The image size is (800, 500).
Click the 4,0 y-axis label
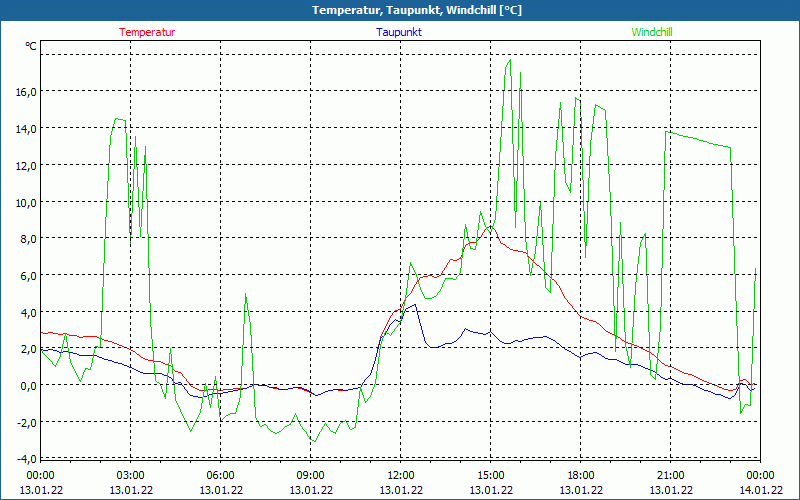click(27, 312)
